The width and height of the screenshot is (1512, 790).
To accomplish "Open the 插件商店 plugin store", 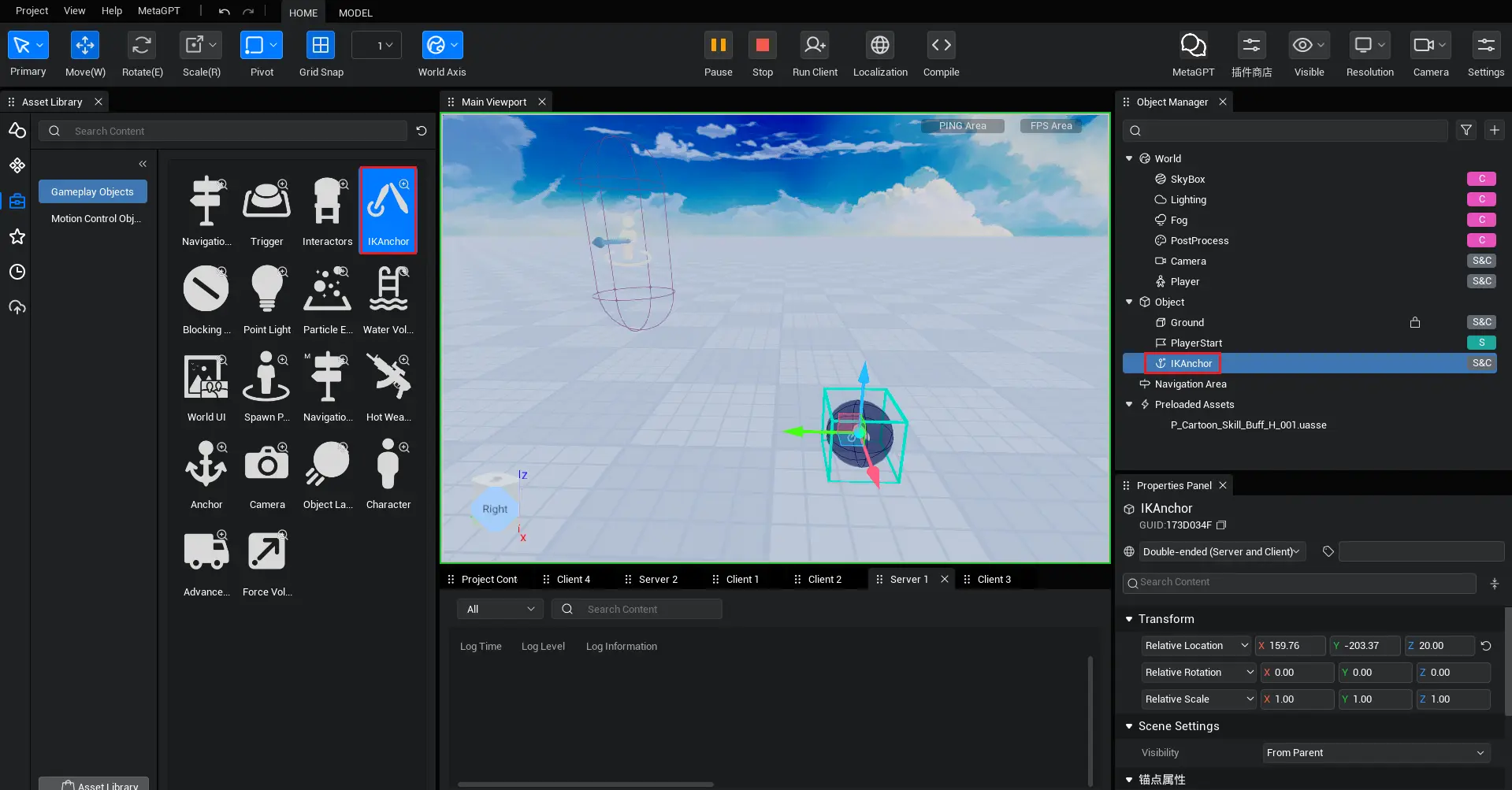I will tap(1251, 45).
